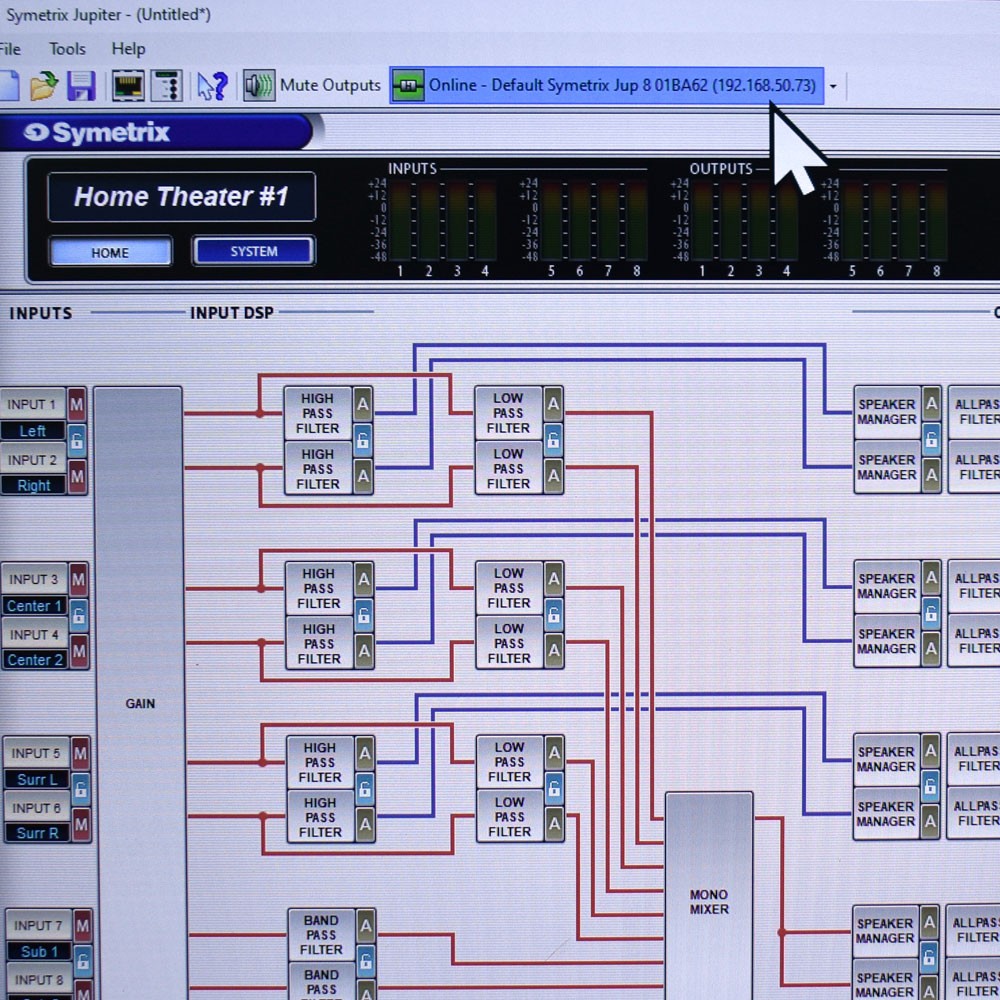Open the Online device selector dropdown
1000x1000 pixels.
coord(607,85)
